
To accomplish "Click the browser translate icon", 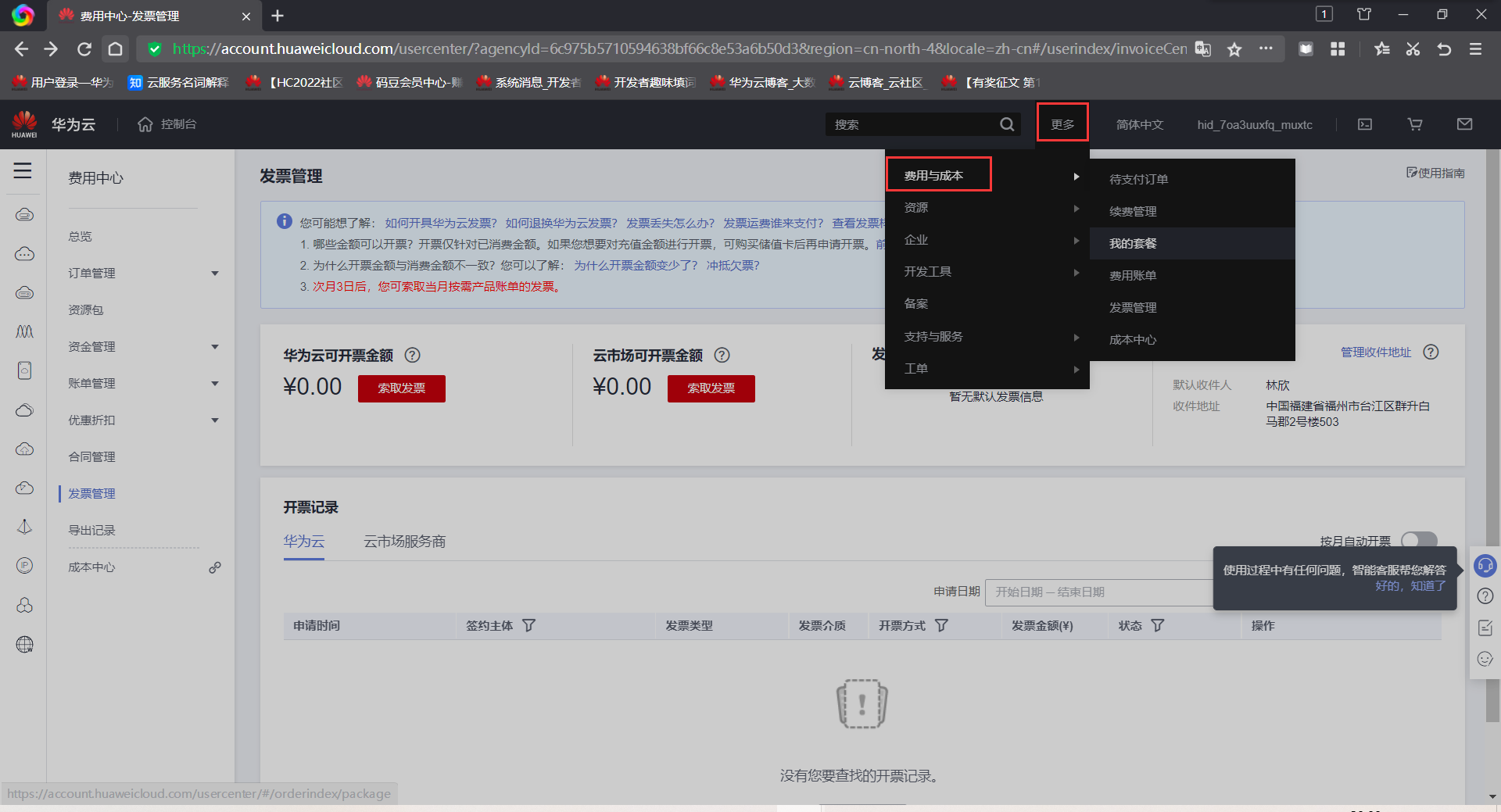I will (1203, 49).
